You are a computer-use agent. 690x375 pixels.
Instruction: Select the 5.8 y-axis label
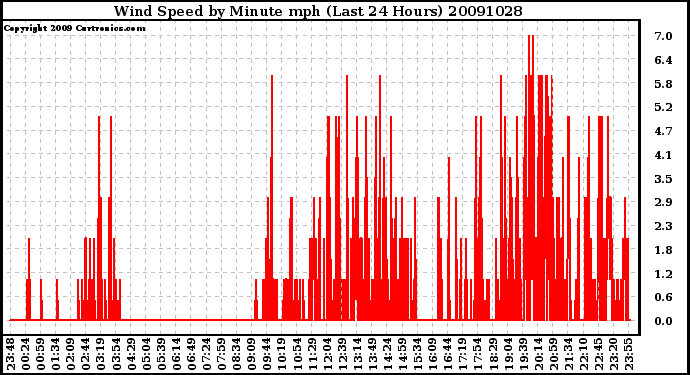663,84
